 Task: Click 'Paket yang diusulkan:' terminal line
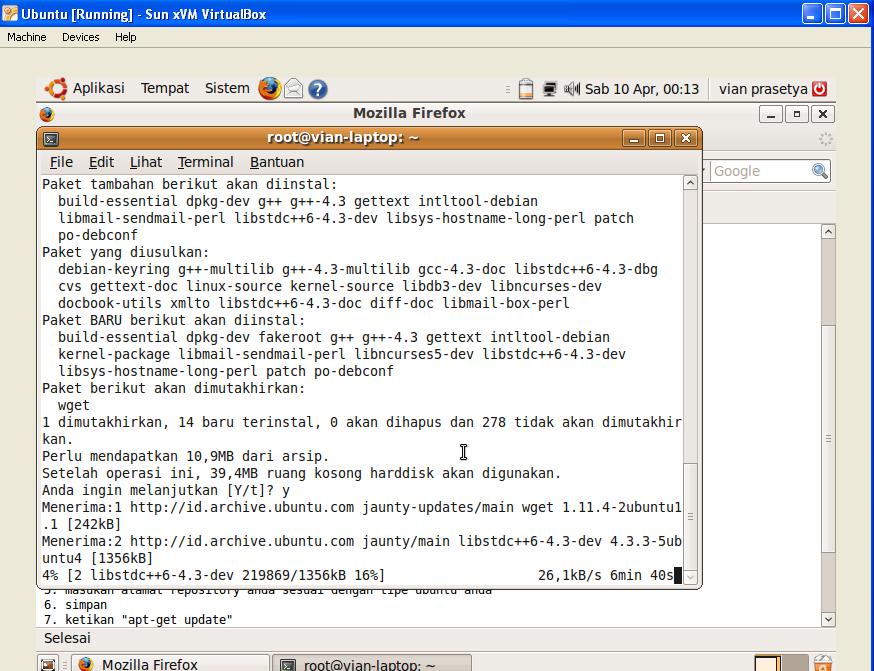click(126, 252)
